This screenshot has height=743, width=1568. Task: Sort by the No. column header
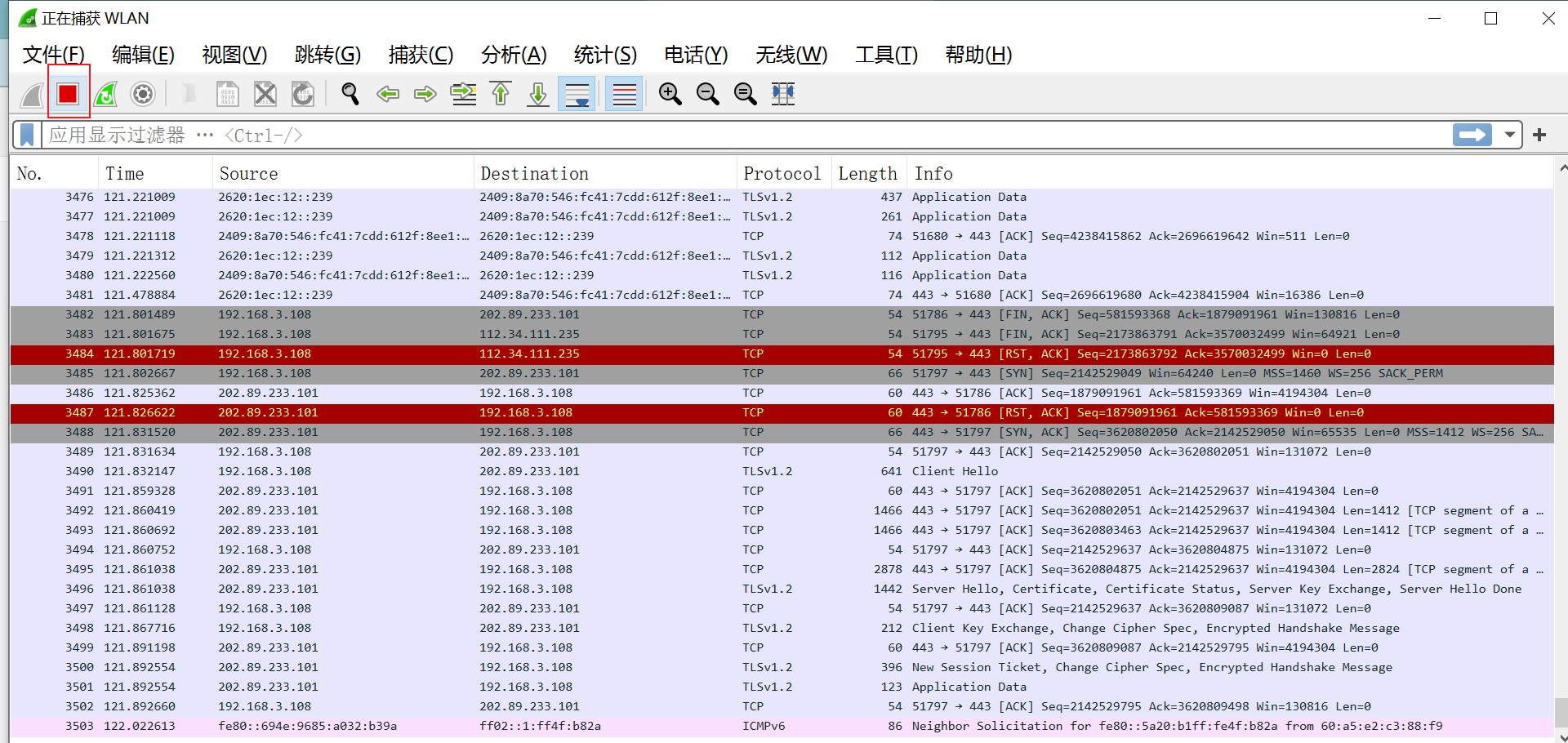pyautogui.click(x=54, y=173)
